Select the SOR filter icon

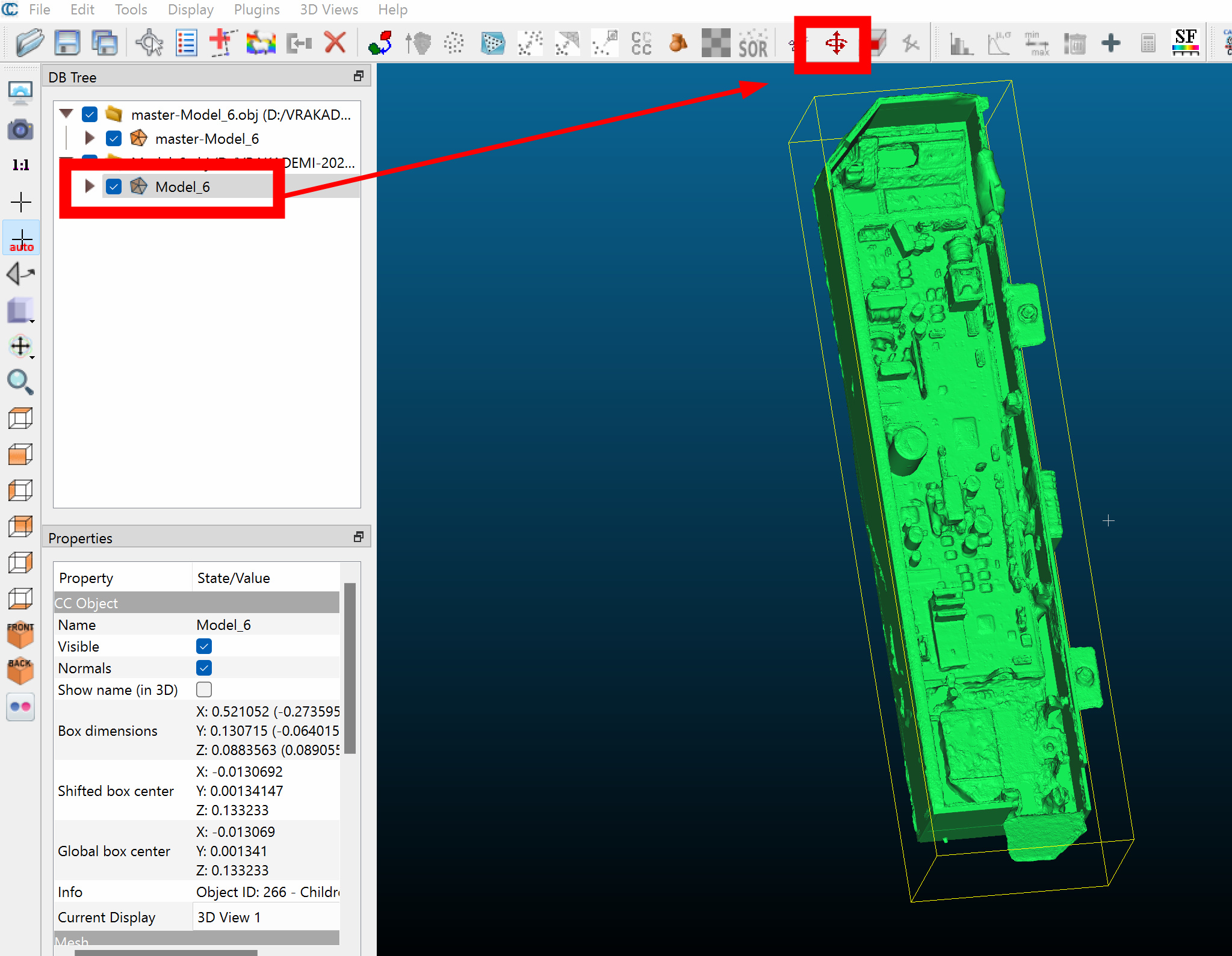tap(752, 43)
